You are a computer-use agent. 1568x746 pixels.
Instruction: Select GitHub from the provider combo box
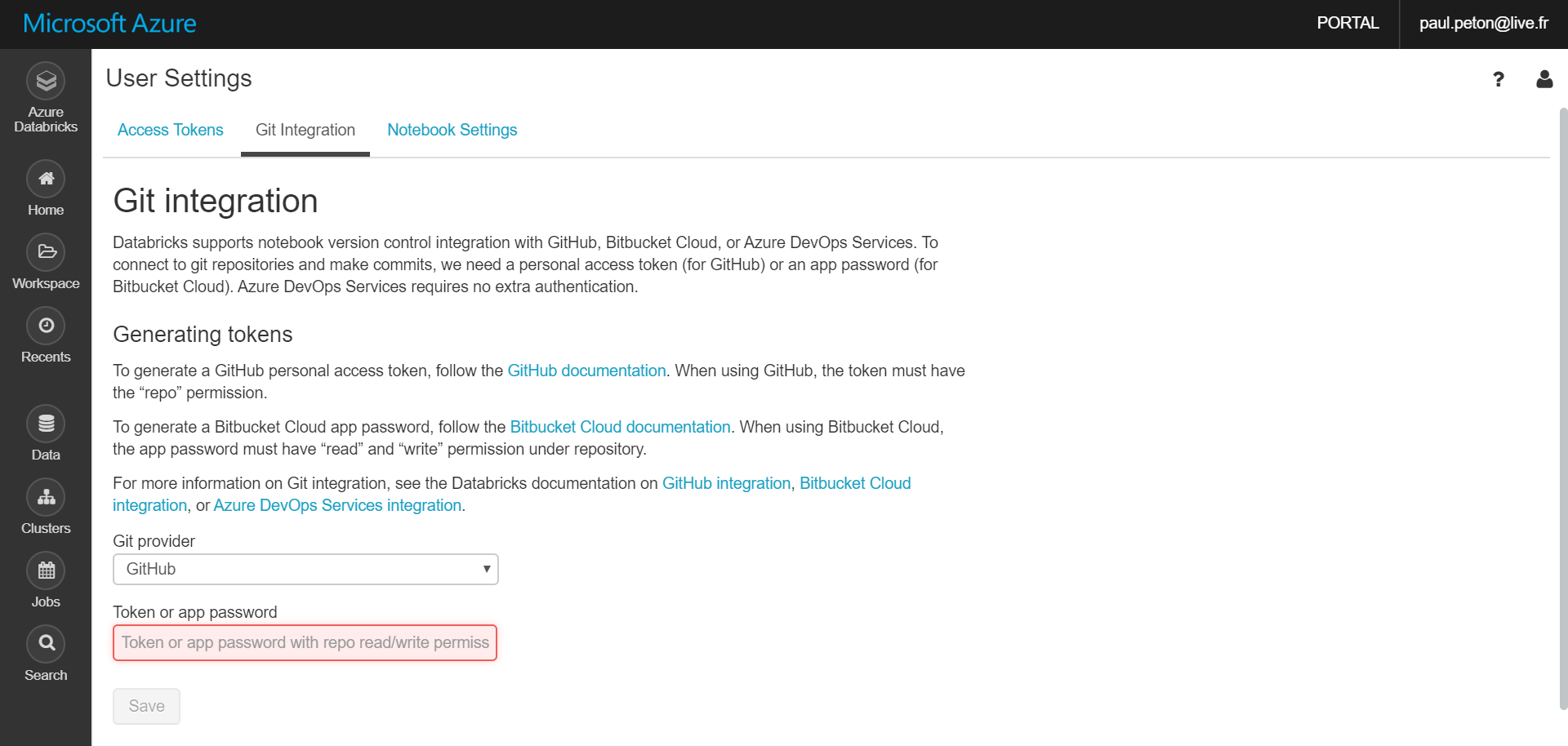pyautogui.click(x=305, y=569)
